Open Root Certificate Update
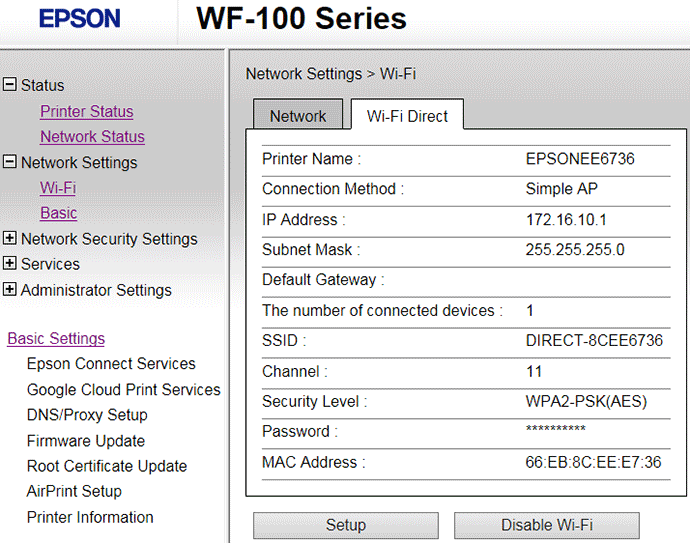 107,466
